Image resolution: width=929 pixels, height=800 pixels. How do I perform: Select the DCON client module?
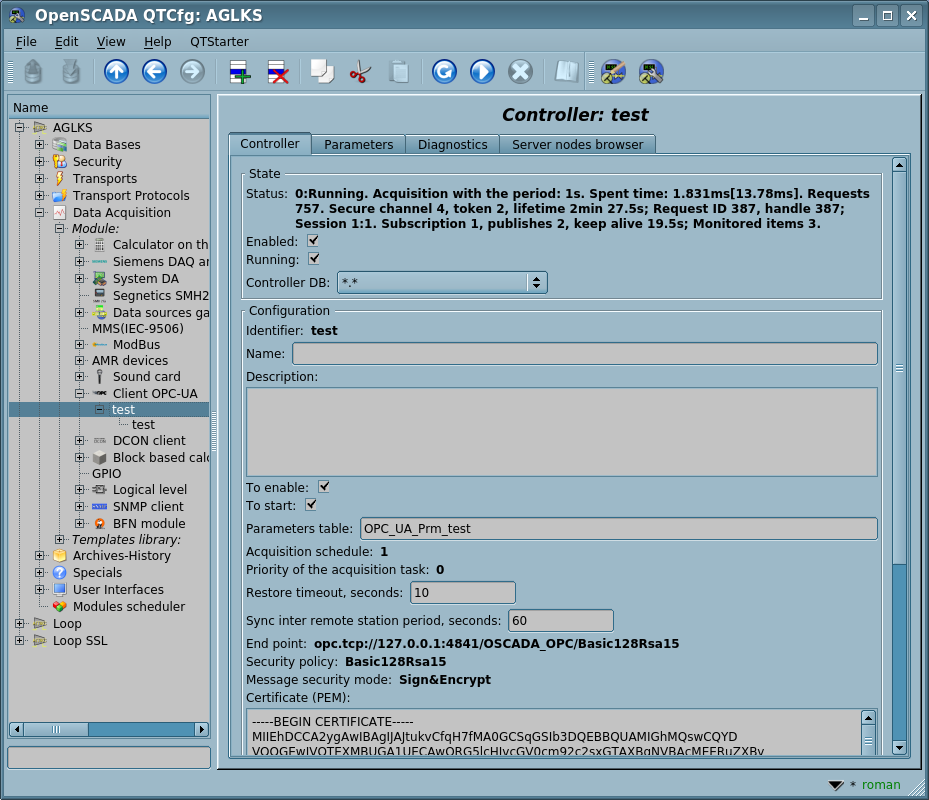(149, 440)
